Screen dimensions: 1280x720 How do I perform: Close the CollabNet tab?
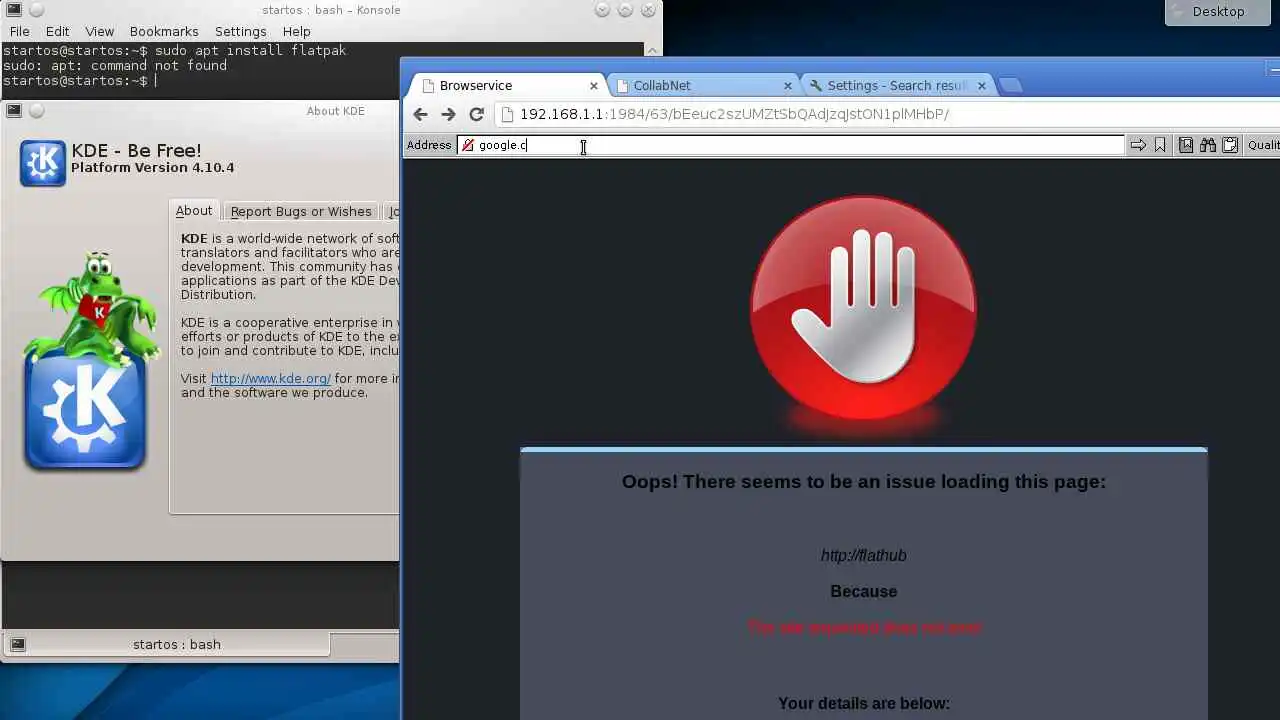(x=787, y=86)
